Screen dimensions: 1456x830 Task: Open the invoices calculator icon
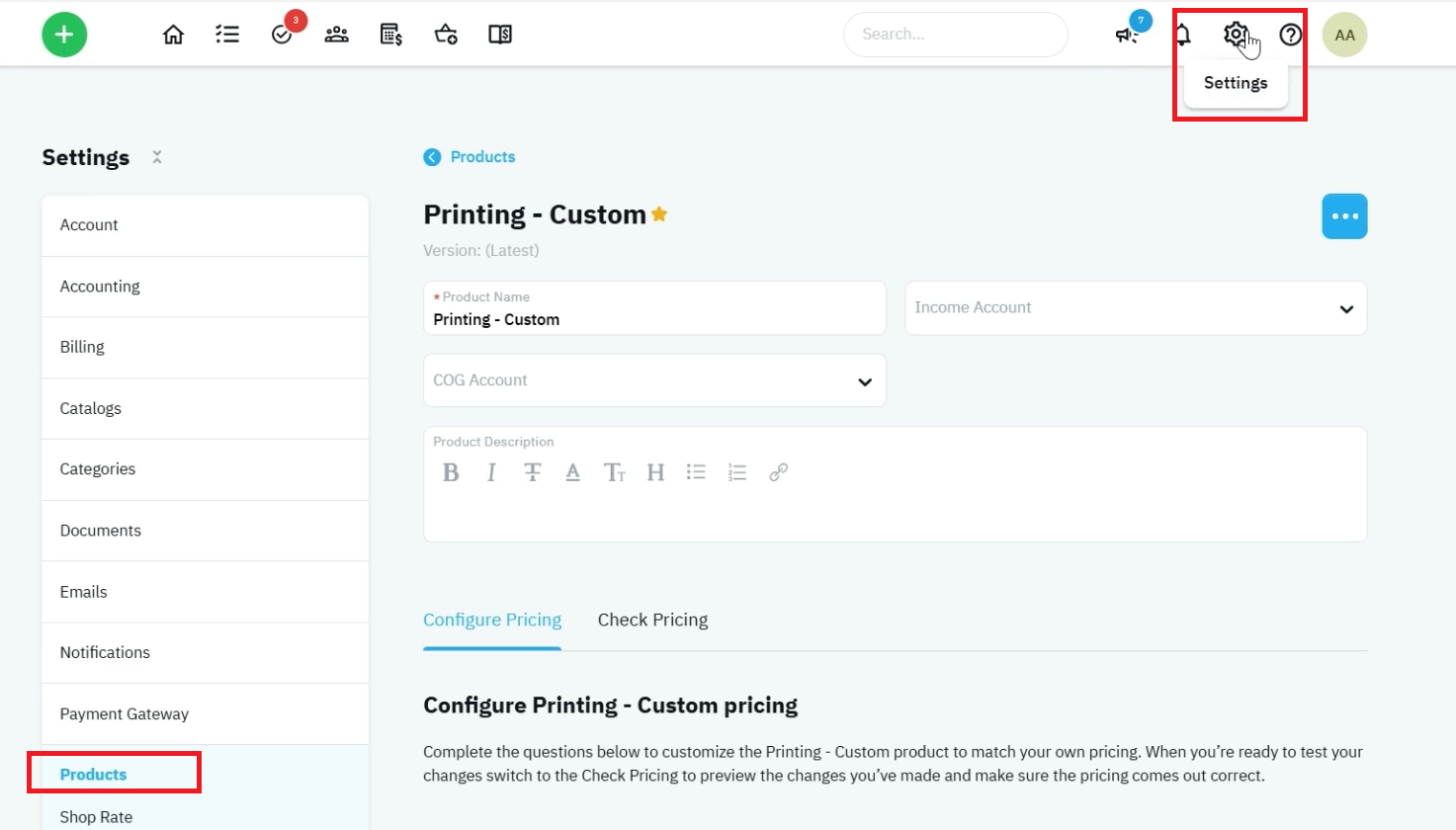tap(391, 35)
